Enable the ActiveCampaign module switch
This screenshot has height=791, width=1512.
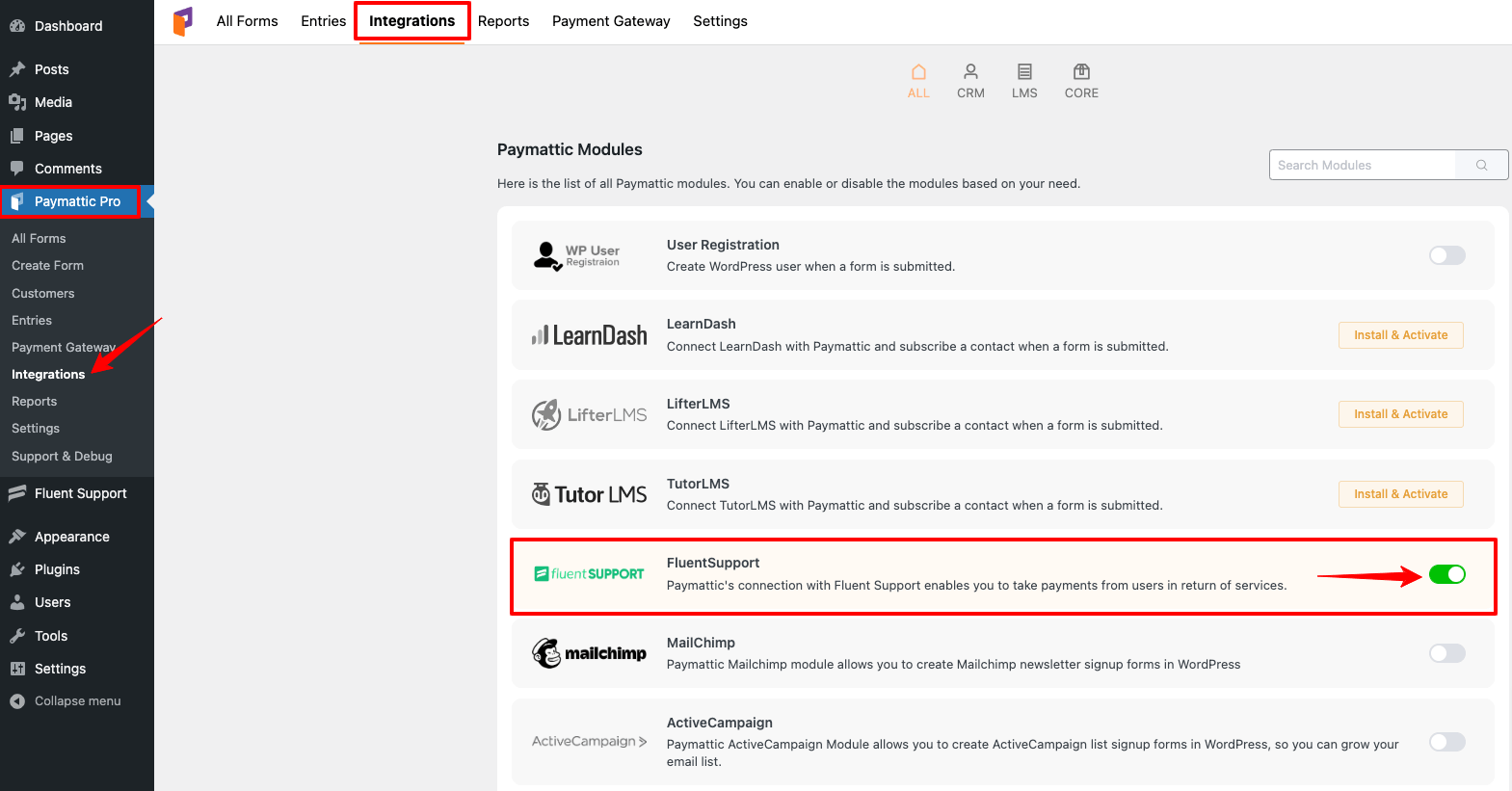click(x=1447, y=742)
